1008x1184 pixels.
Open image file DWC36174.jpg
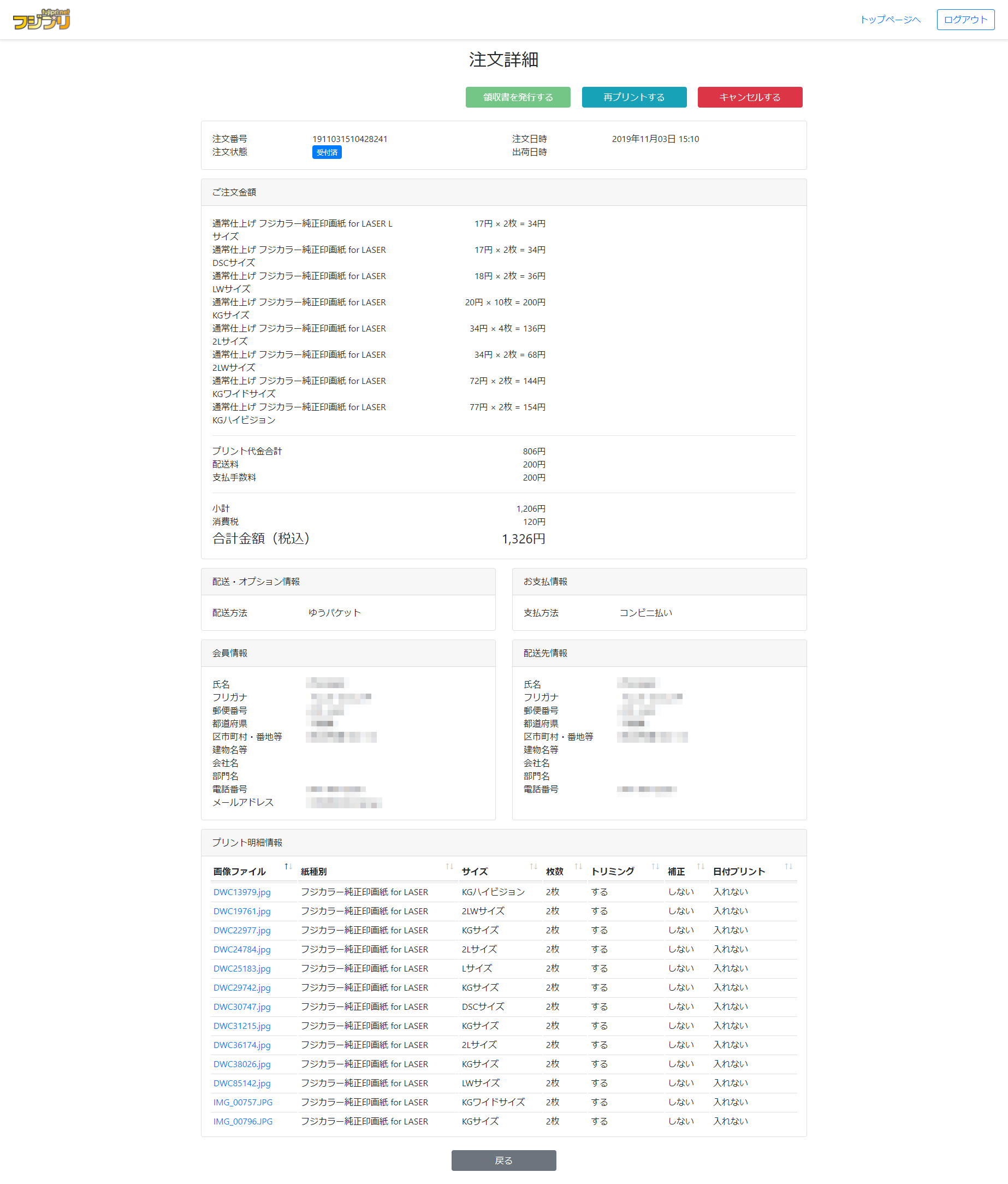pyautogui.click(x=242, y=1045)
